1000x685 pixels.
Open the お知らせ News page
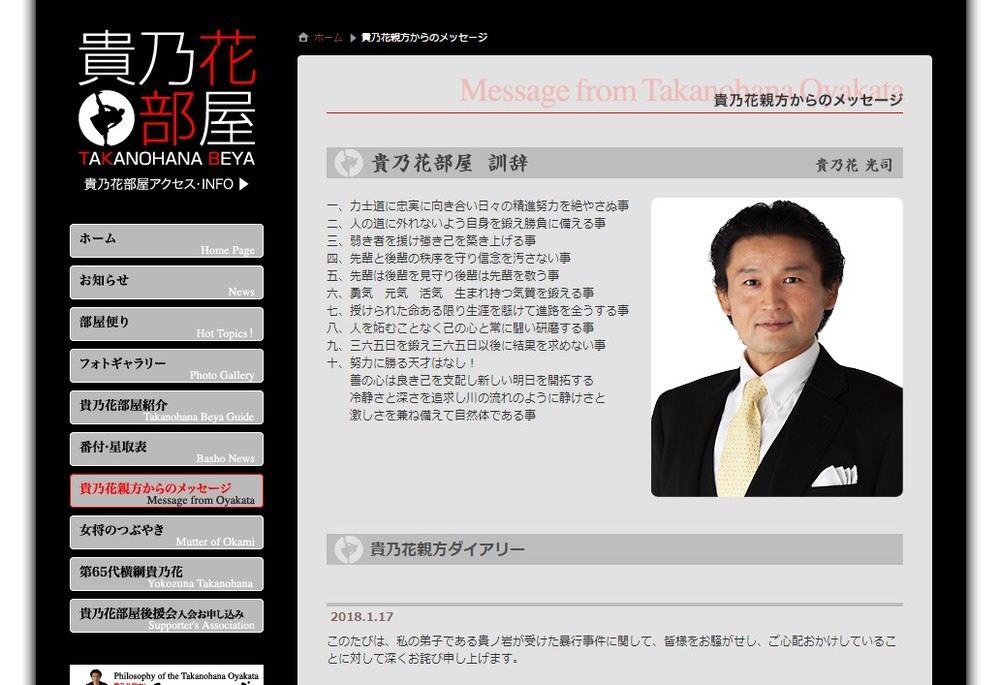[x=166, y=282]
